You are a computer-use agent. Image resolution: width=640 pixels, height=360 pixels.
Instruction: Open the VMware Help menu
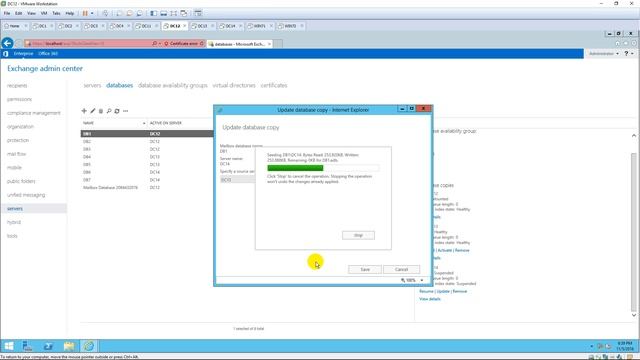(x=70, y=13)
